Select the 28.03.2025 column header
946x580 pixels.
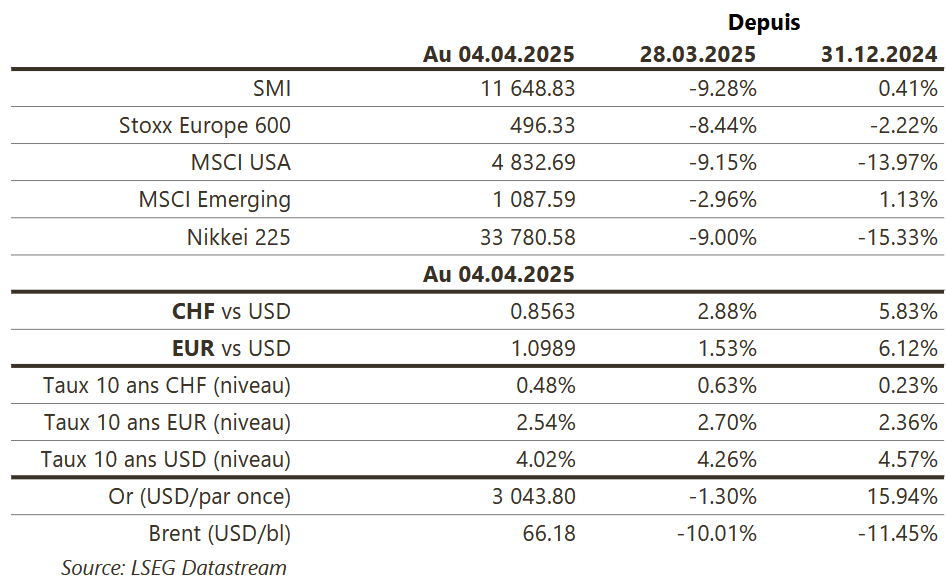pos(698,54)
